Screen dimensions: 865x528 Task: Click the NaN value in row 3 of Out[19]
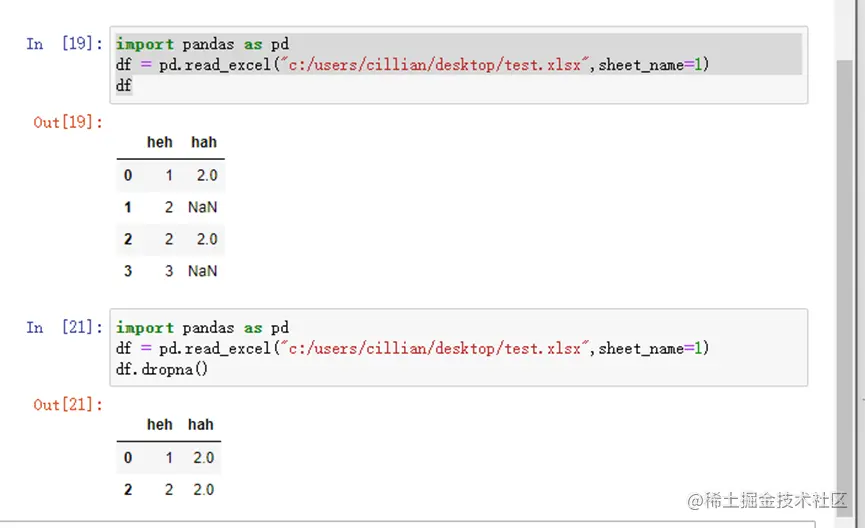tap(202, 271)
